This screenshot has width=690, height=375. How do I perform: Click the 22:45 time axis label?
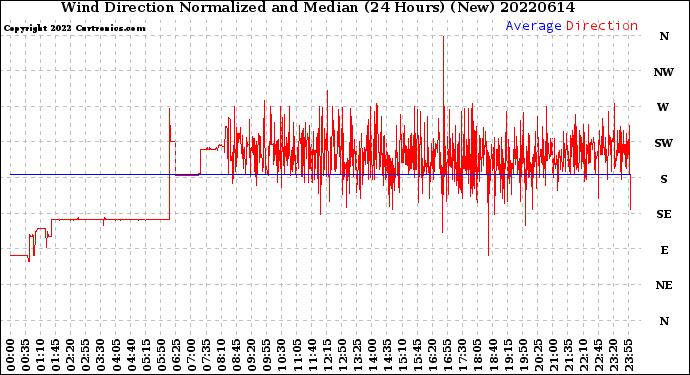click(x=598, y=355)
